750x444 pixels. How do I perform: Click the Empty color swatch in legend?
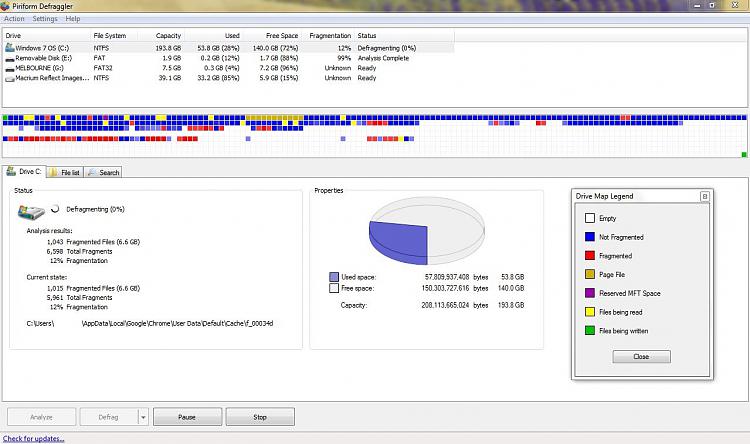pyautogui.click(x=590, y=218)
